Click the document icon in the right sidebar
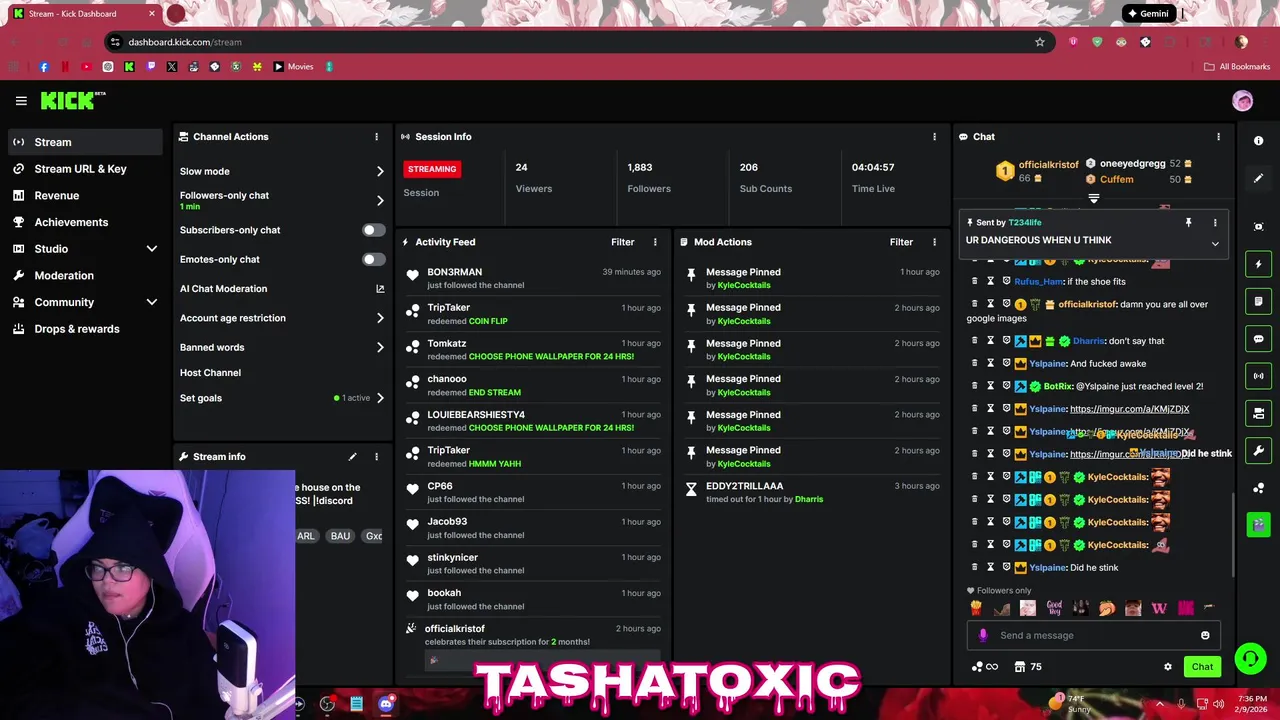Screen dimensions: 1280x720 pos(1259,301)
